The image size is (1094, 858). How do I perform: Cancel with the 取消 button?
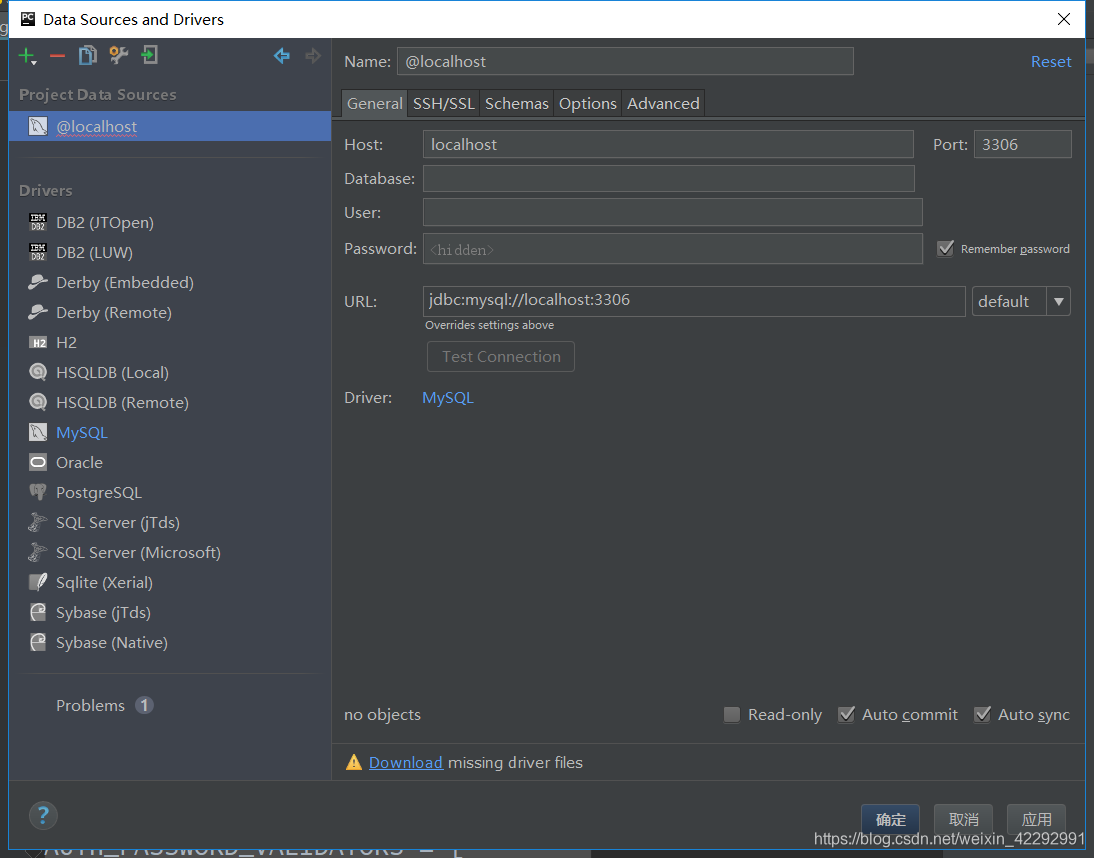(964, 820)
